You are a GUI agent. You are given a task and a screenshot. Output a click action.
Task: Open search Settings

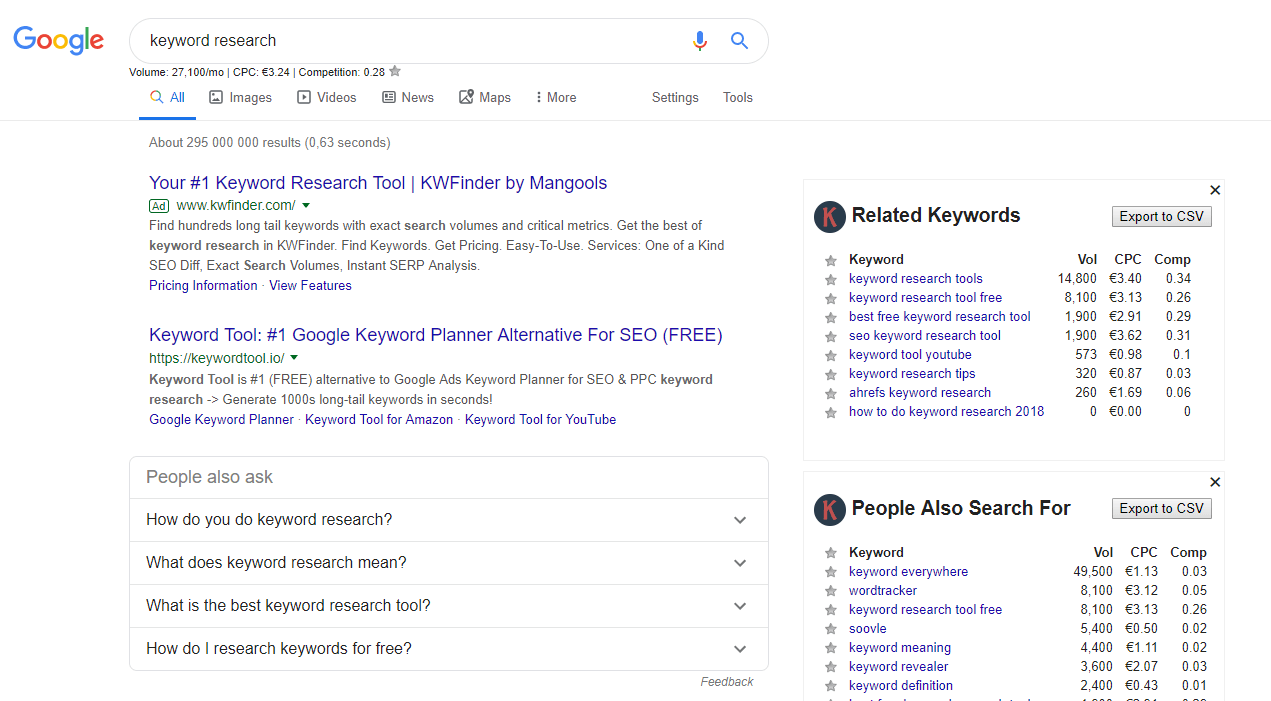tap(675, 98)
